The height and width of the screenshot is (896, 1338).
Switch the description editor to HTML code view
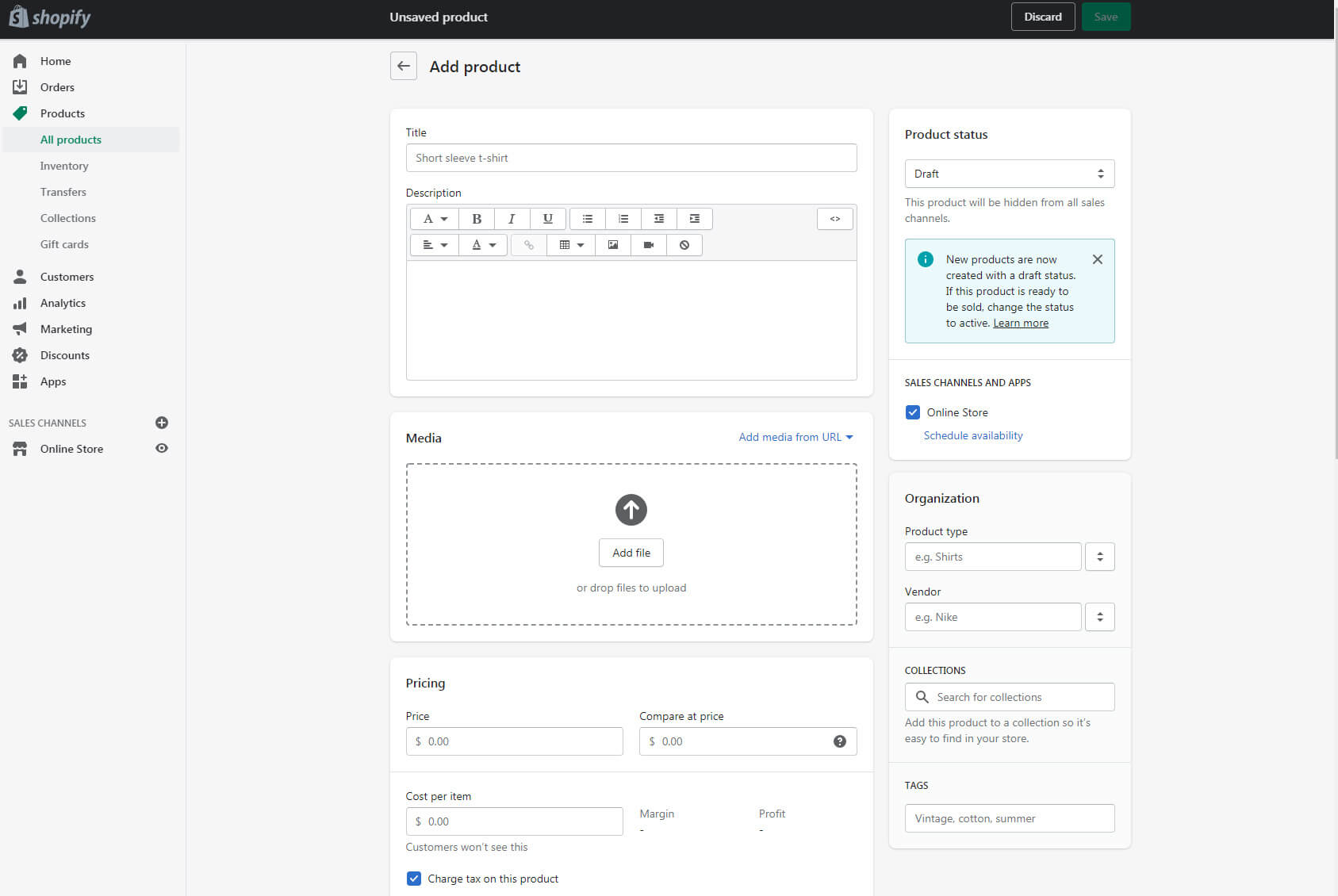(x=834, y=218)
